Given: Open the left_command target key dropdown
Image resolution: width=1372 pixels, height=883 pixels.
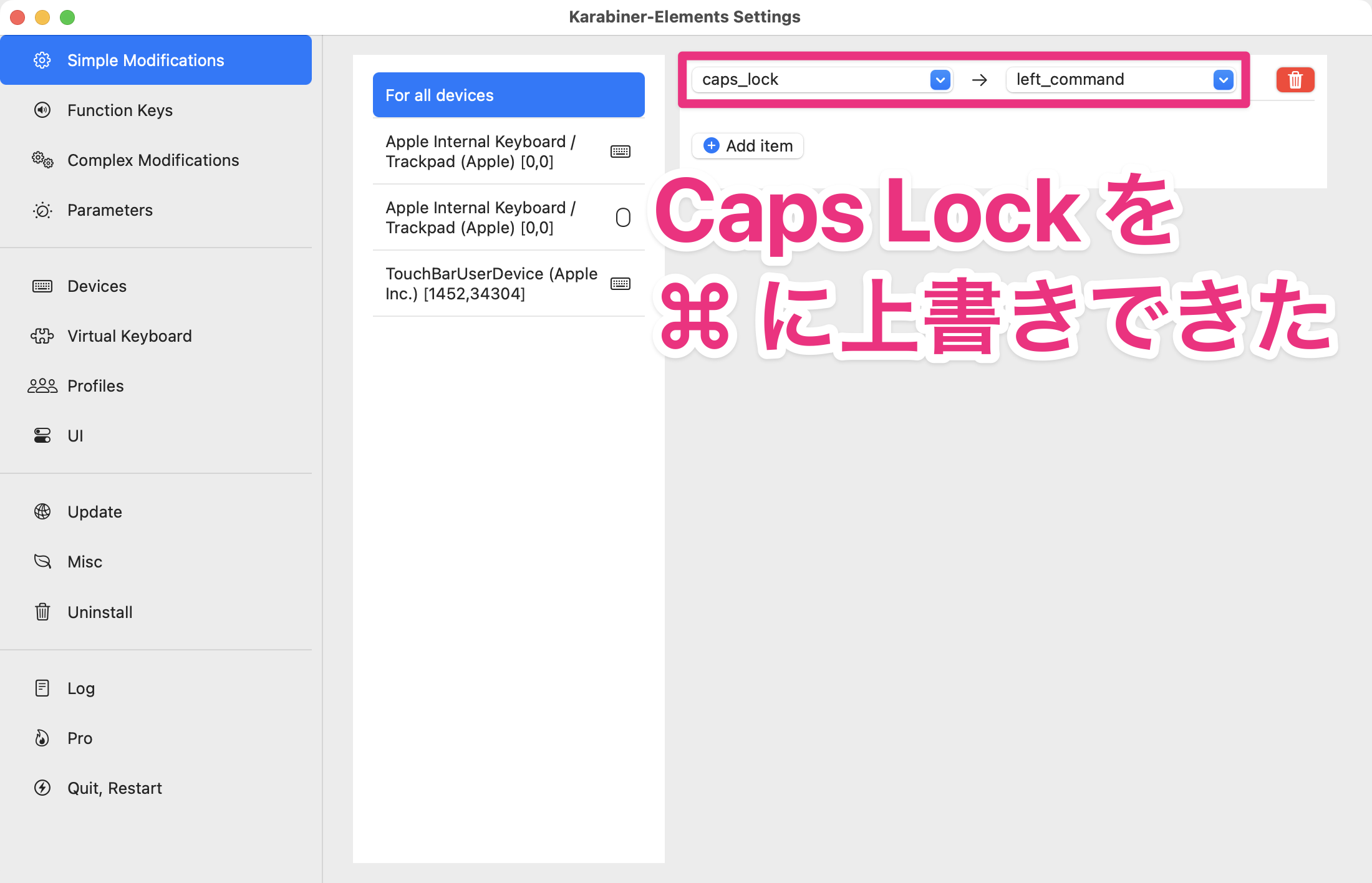Looking at the screenshot, I should point(1223,80).
